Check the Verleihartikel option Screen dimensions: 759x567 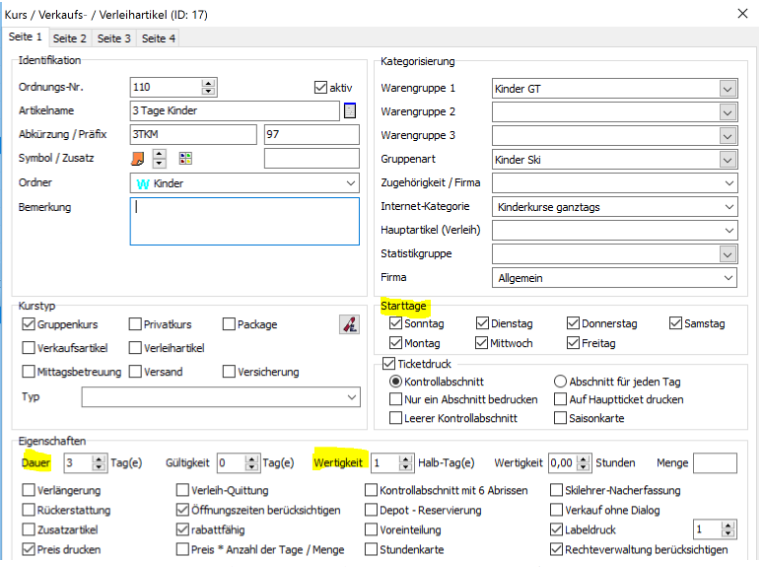click(x=135, y=348)
